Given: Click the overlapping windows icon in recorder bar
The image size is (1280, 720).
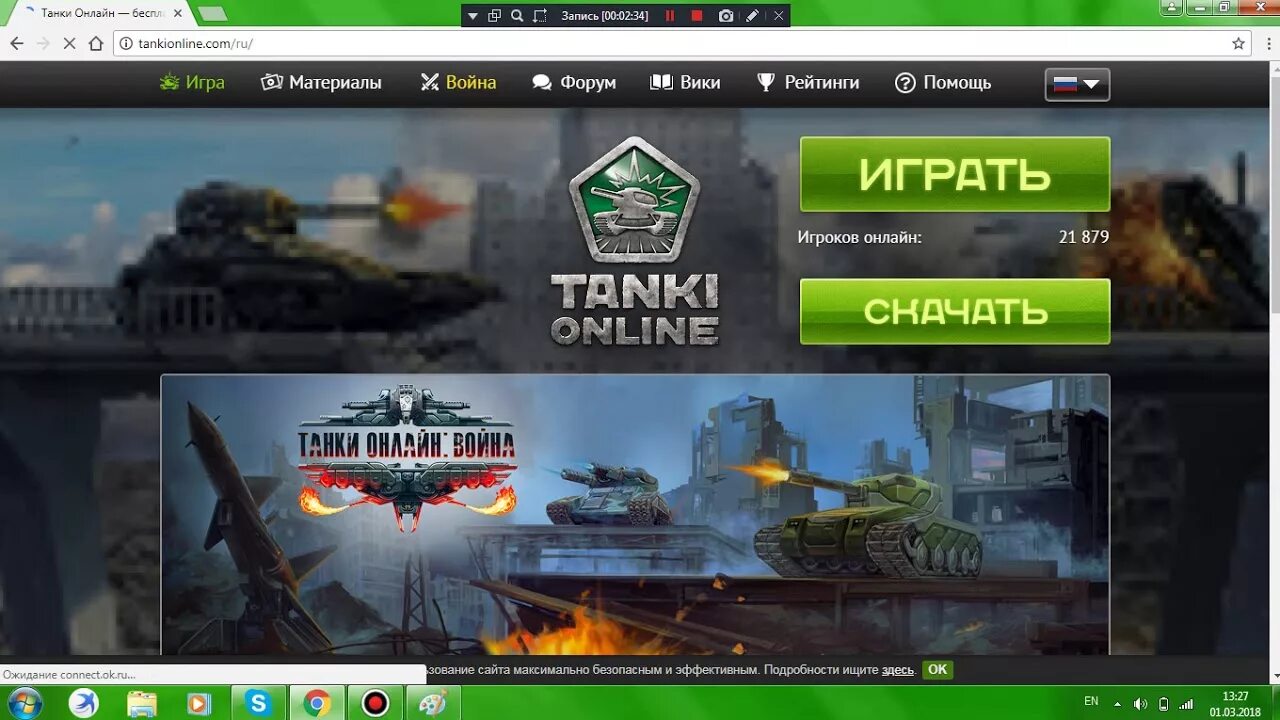Looking at the screenshot, I should (x=494, y=16).
